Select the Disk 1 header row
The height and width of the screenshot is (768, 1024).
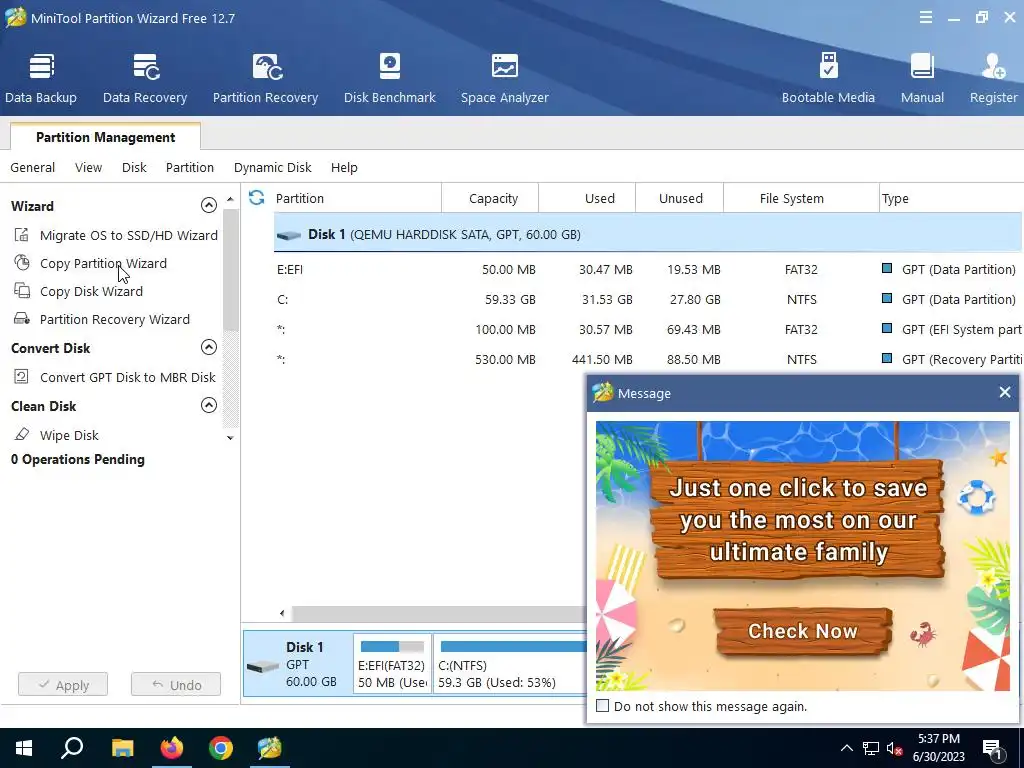pos(648,234)
